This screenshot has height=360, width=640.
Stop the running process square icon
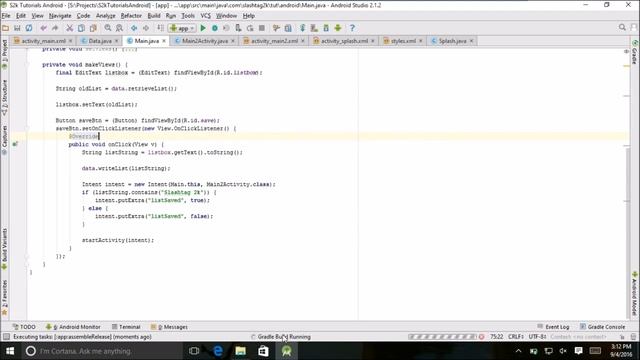point(262,28)
